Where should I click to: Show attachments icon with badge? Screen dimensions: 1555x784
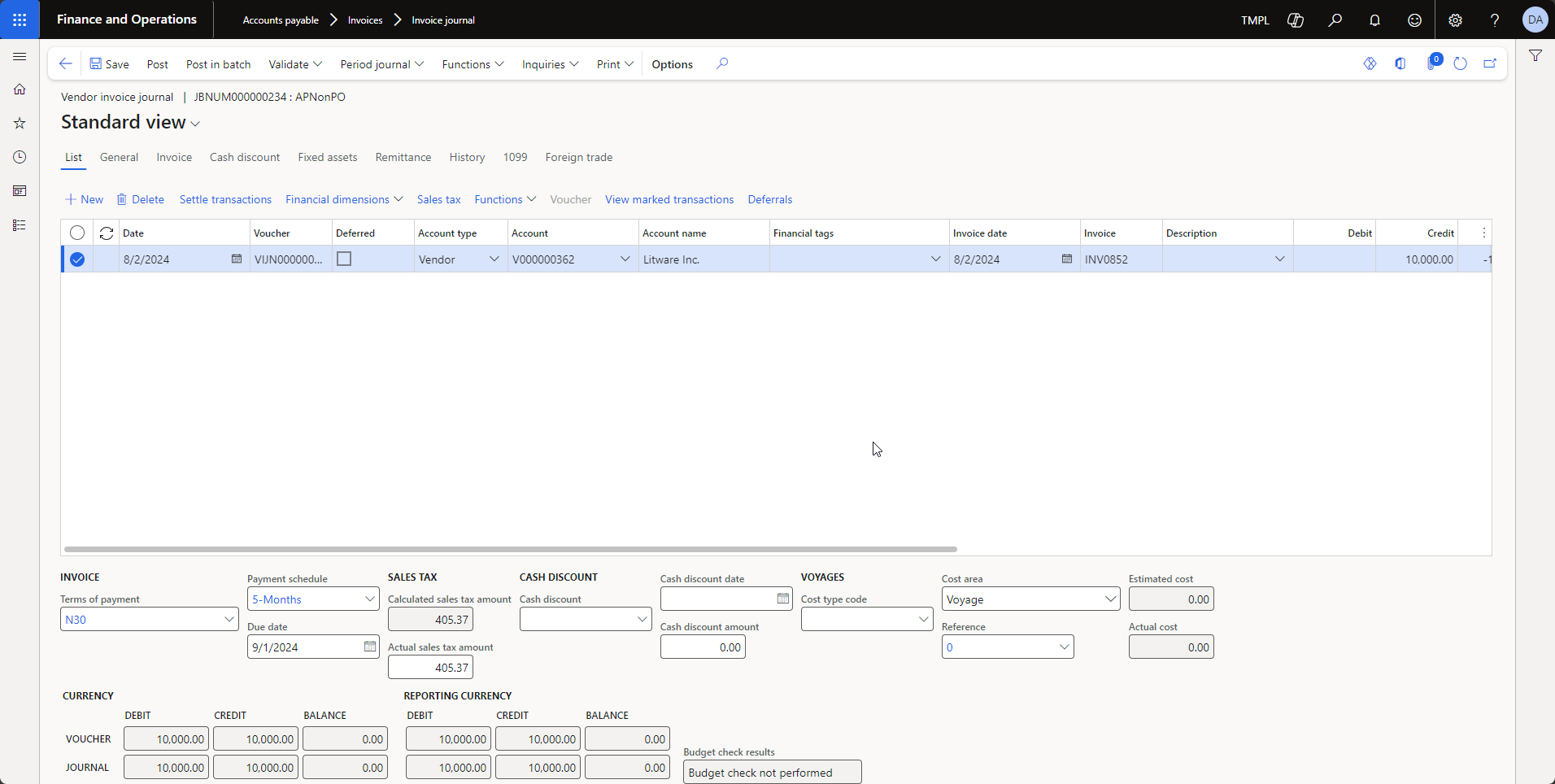[1433, 63]
